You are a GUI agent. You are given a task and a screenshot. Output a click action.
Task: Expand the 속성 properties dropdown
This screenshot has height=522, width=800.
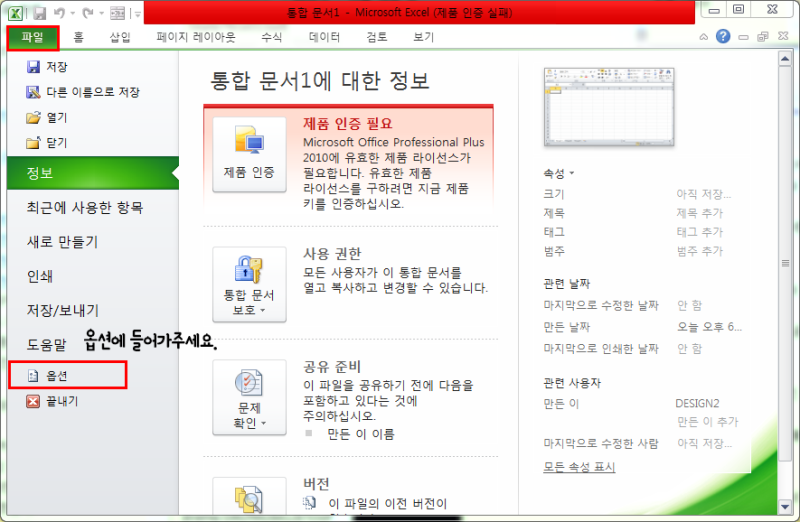pyautogui.click(x=559, y=173)
